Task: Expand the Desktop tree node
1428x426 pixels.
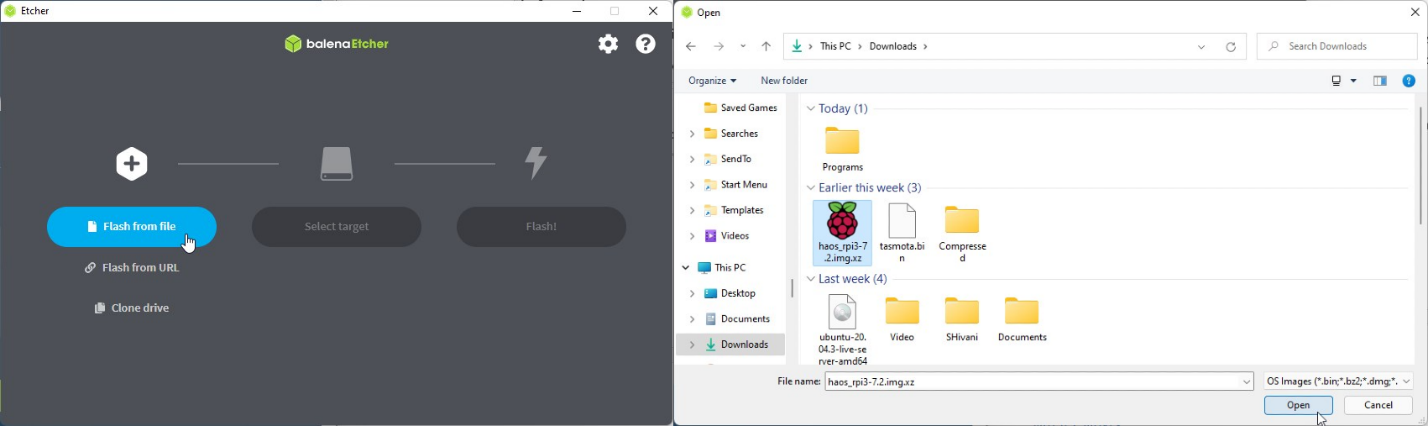Action: click(692, 294)
